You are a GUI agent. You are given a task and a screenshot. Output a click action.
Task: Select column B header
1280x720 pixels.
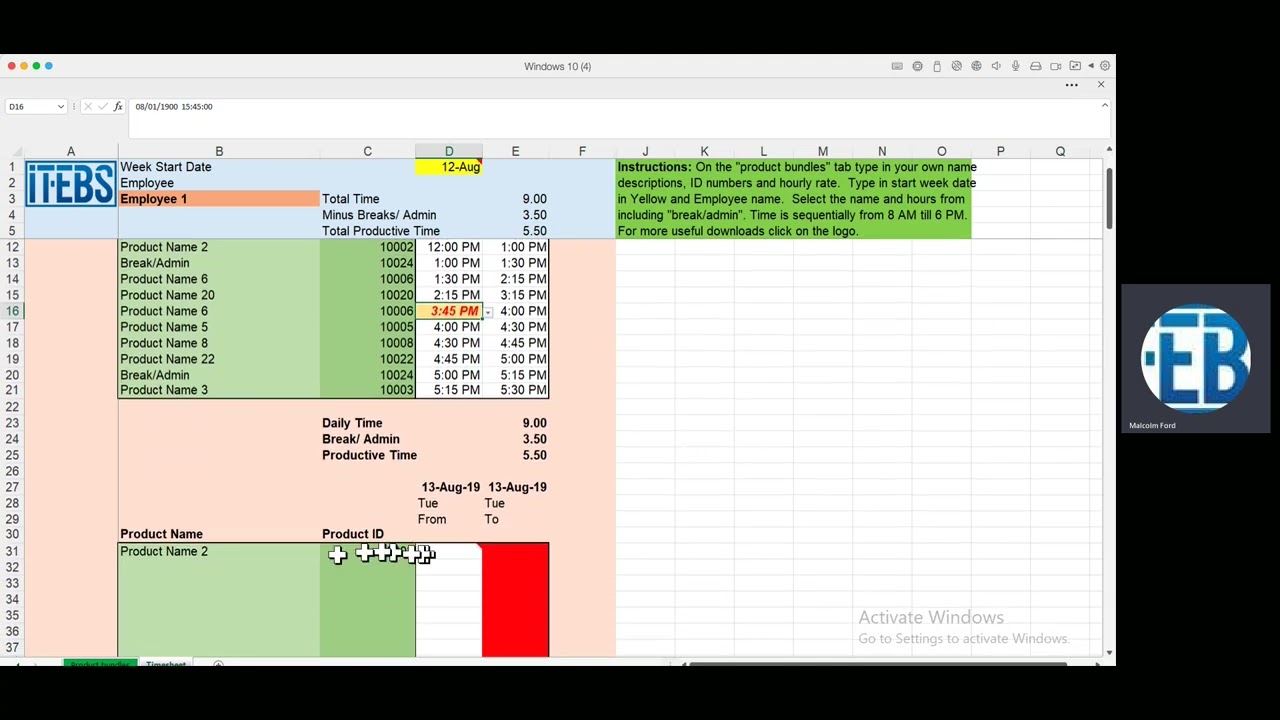point(219,151)
